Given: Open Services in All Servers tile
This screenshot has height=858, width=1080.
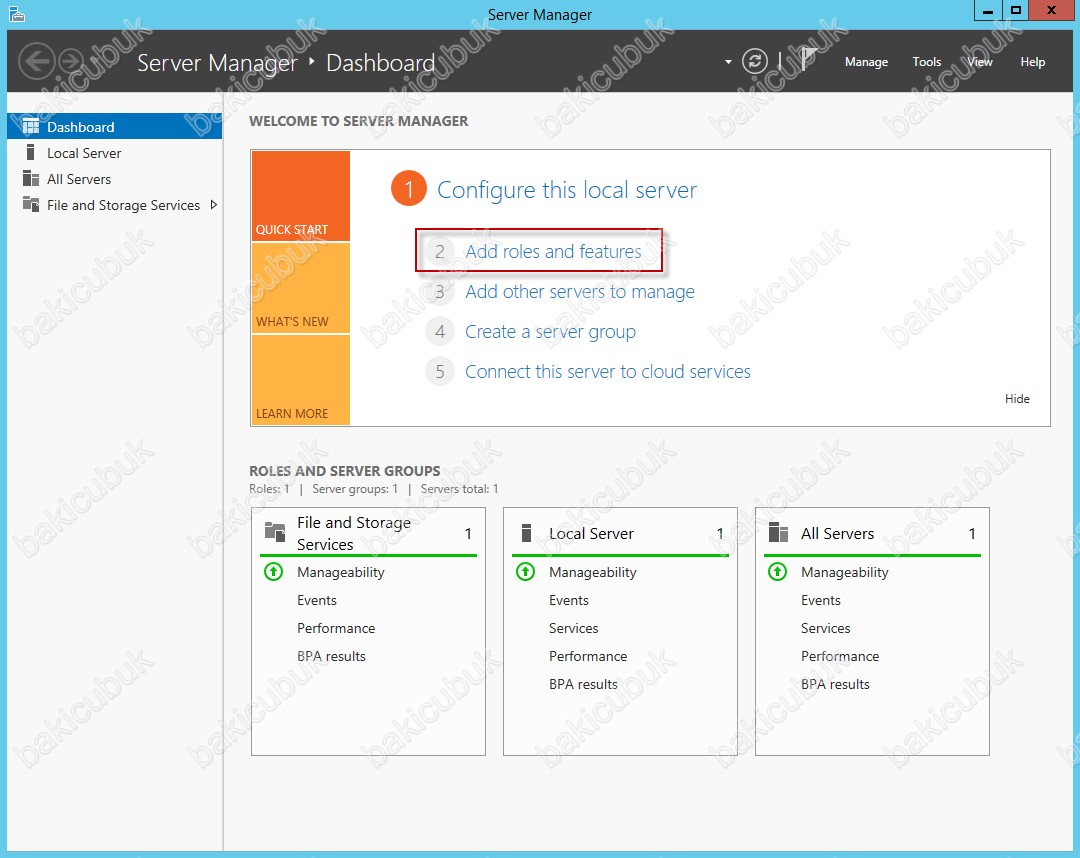Looking at the screenshot, I should point(826,629).
